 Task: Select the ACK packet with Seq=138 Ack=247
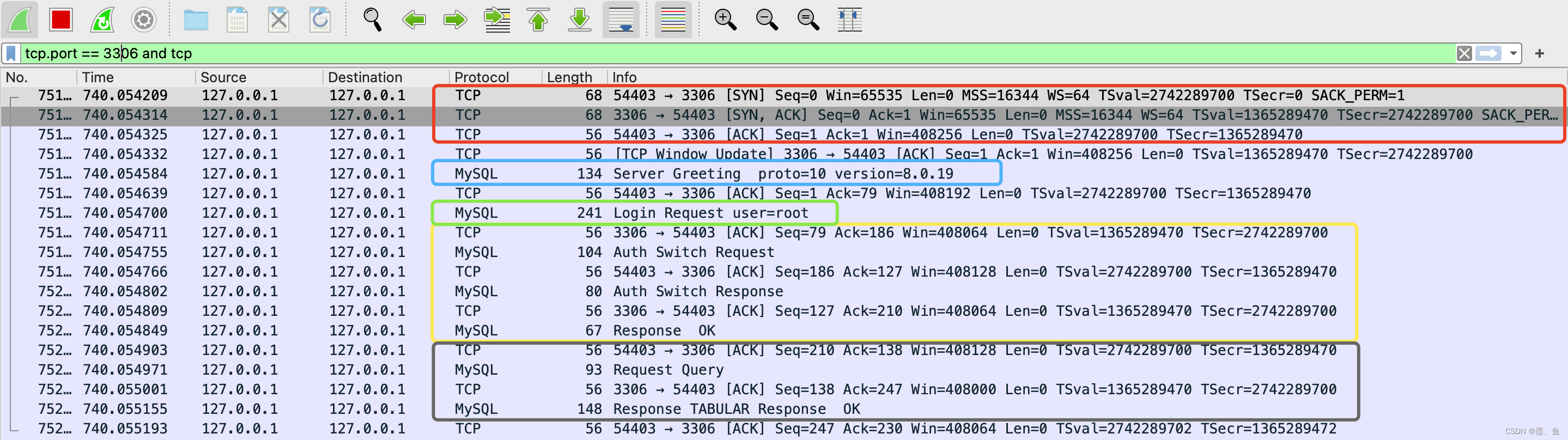pos(784,389)
